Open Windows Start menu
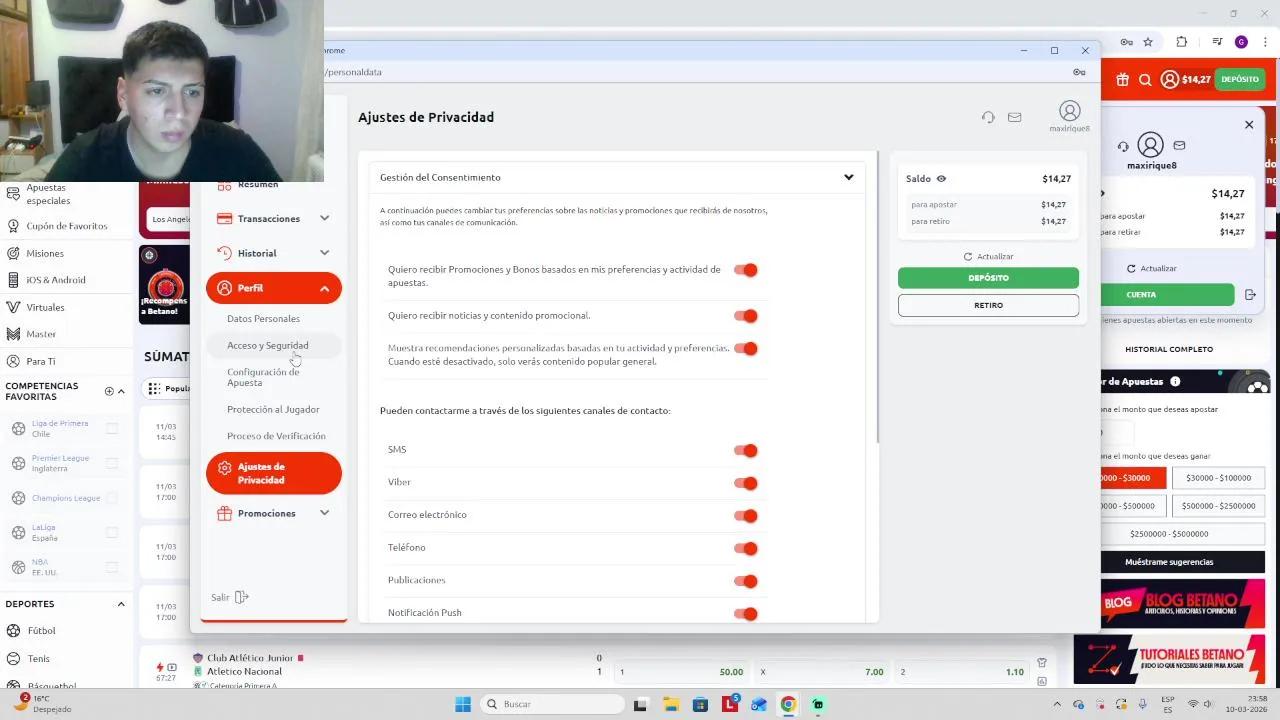This screenshot has height=720, width=1280. click(x=463, y=704)
